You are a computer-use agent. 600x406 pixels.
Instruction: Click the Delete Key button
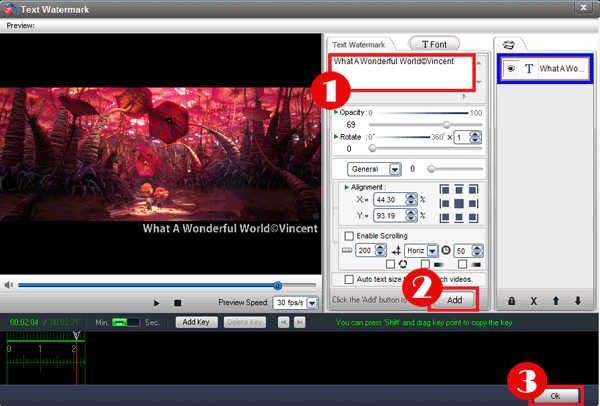coord(245,322)
